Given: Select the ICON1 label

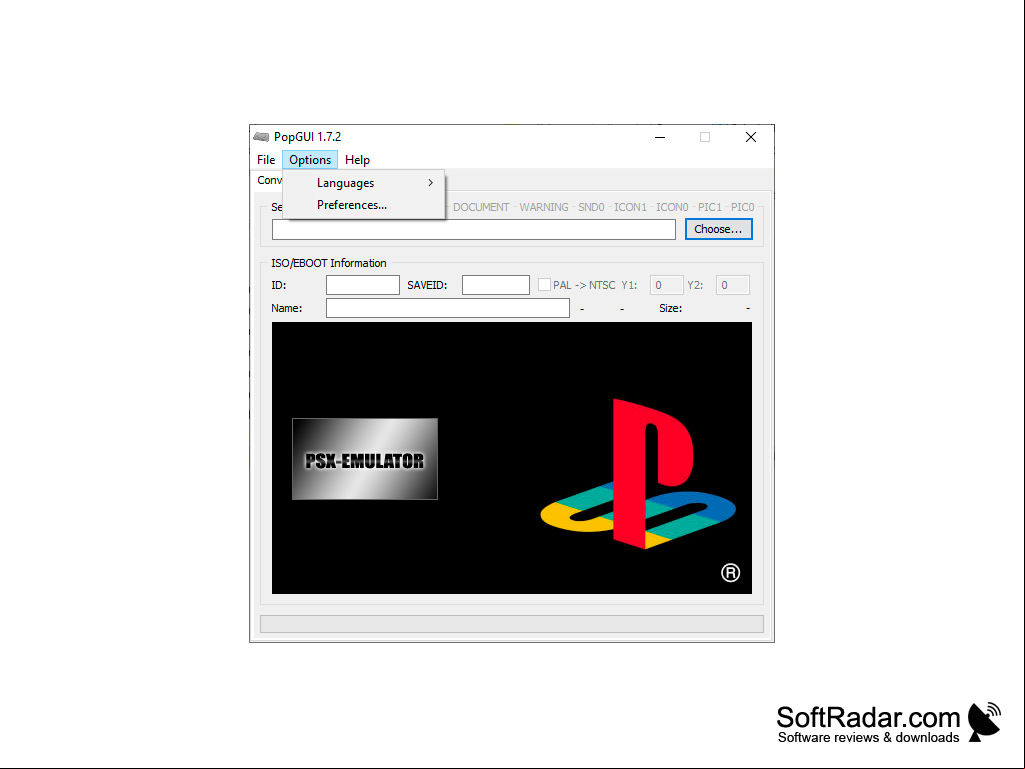Looking at the screenshot, I should [x=630, y=207].
